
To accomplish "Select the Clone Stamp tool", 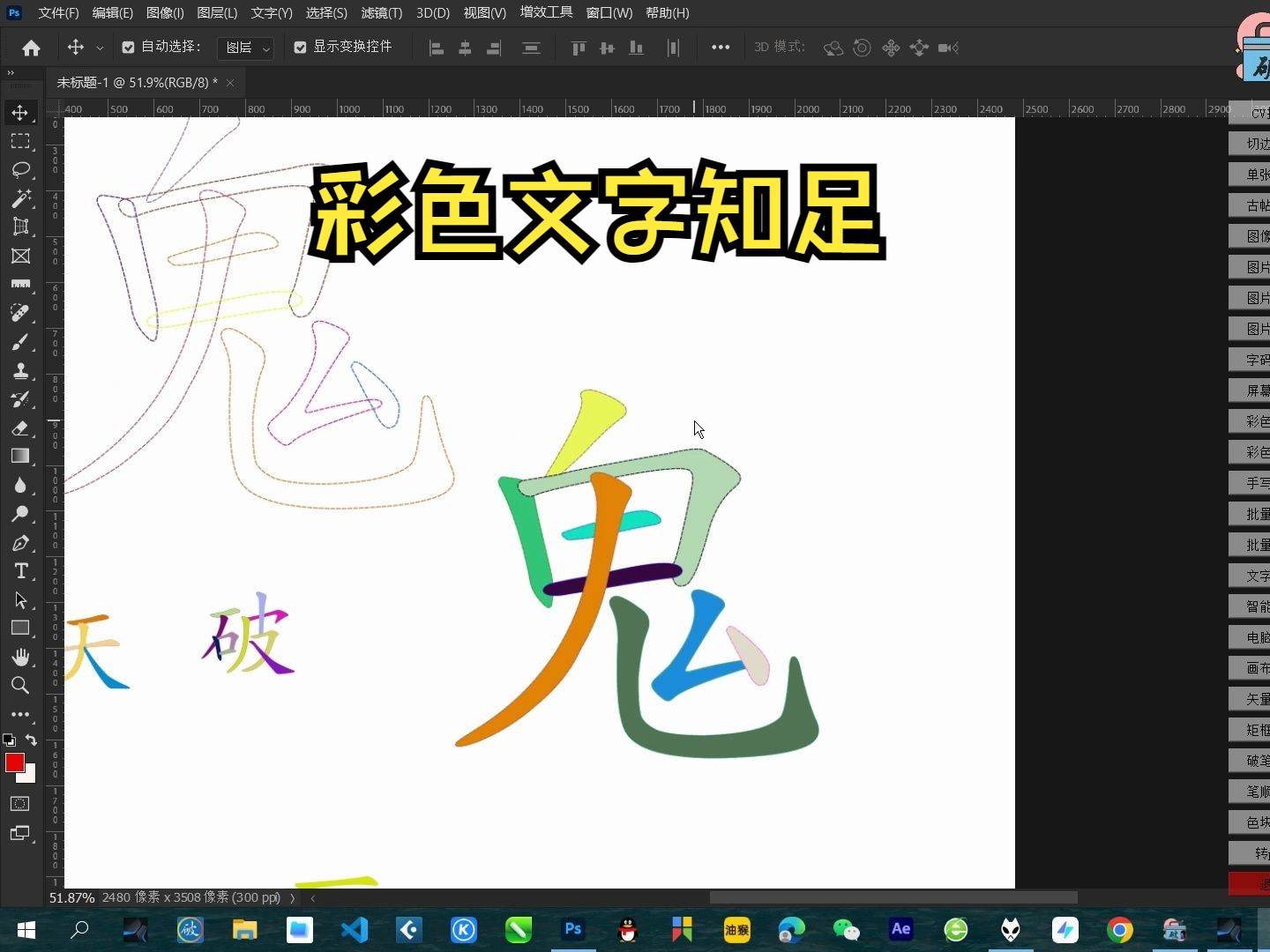I will pos(20,370).
